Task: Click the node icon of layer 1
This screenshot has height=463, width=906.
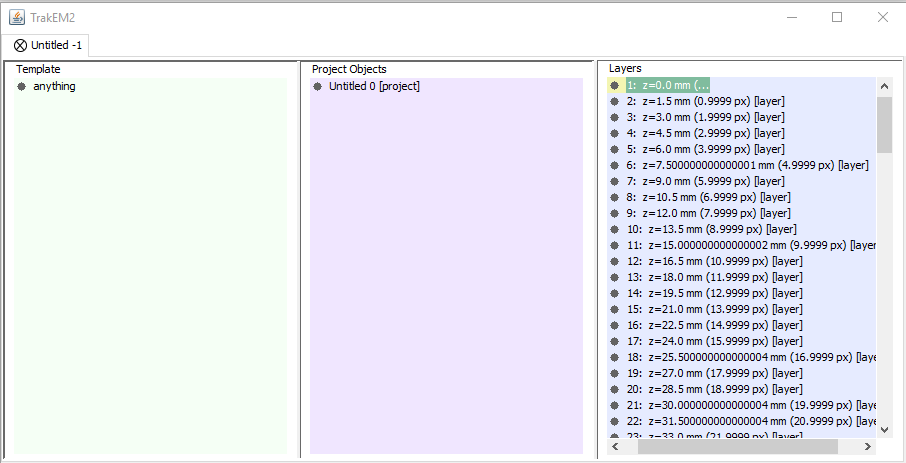Action: [x=615, y=85]
